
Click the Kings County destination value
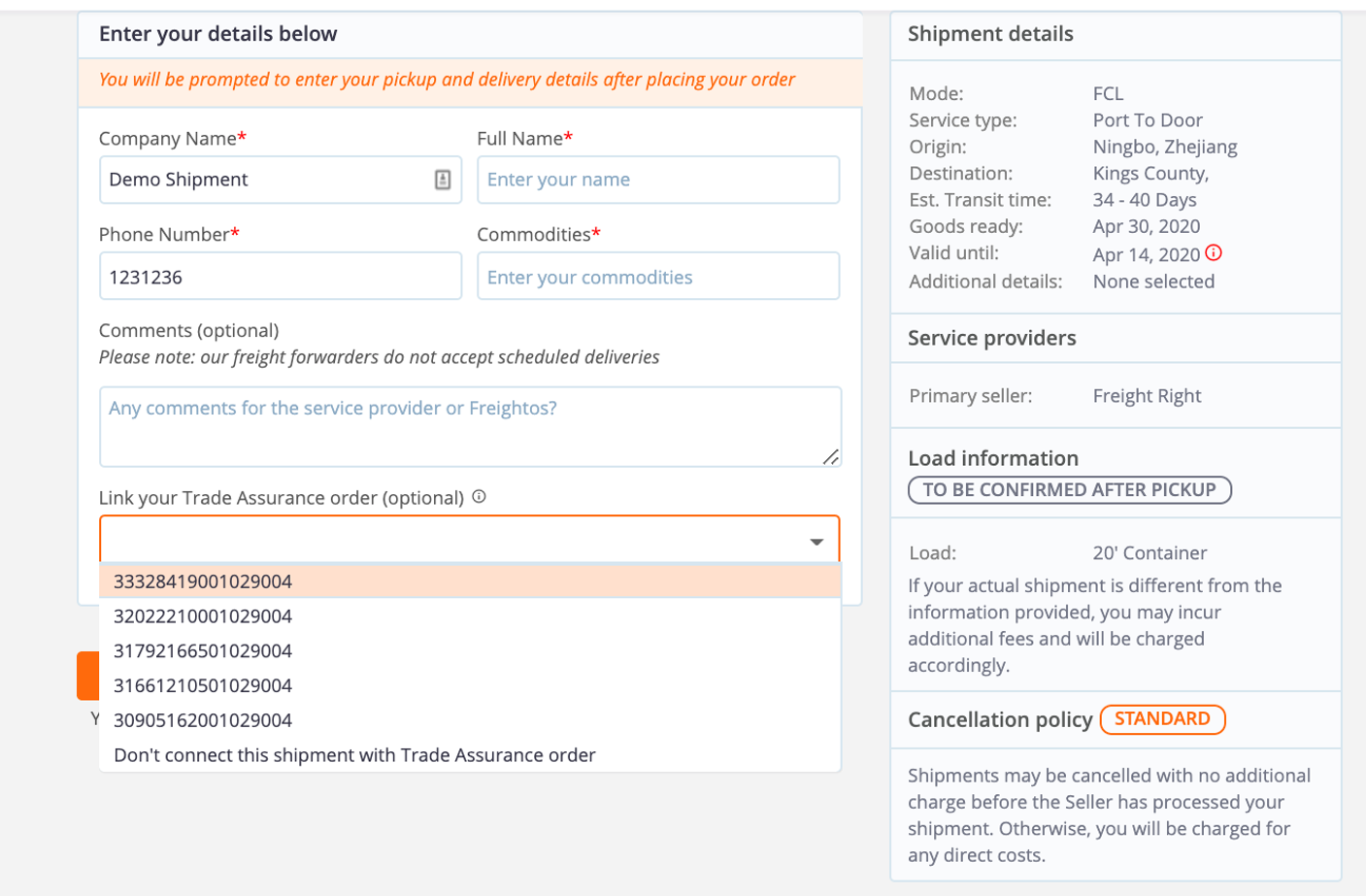point(1150,174)
